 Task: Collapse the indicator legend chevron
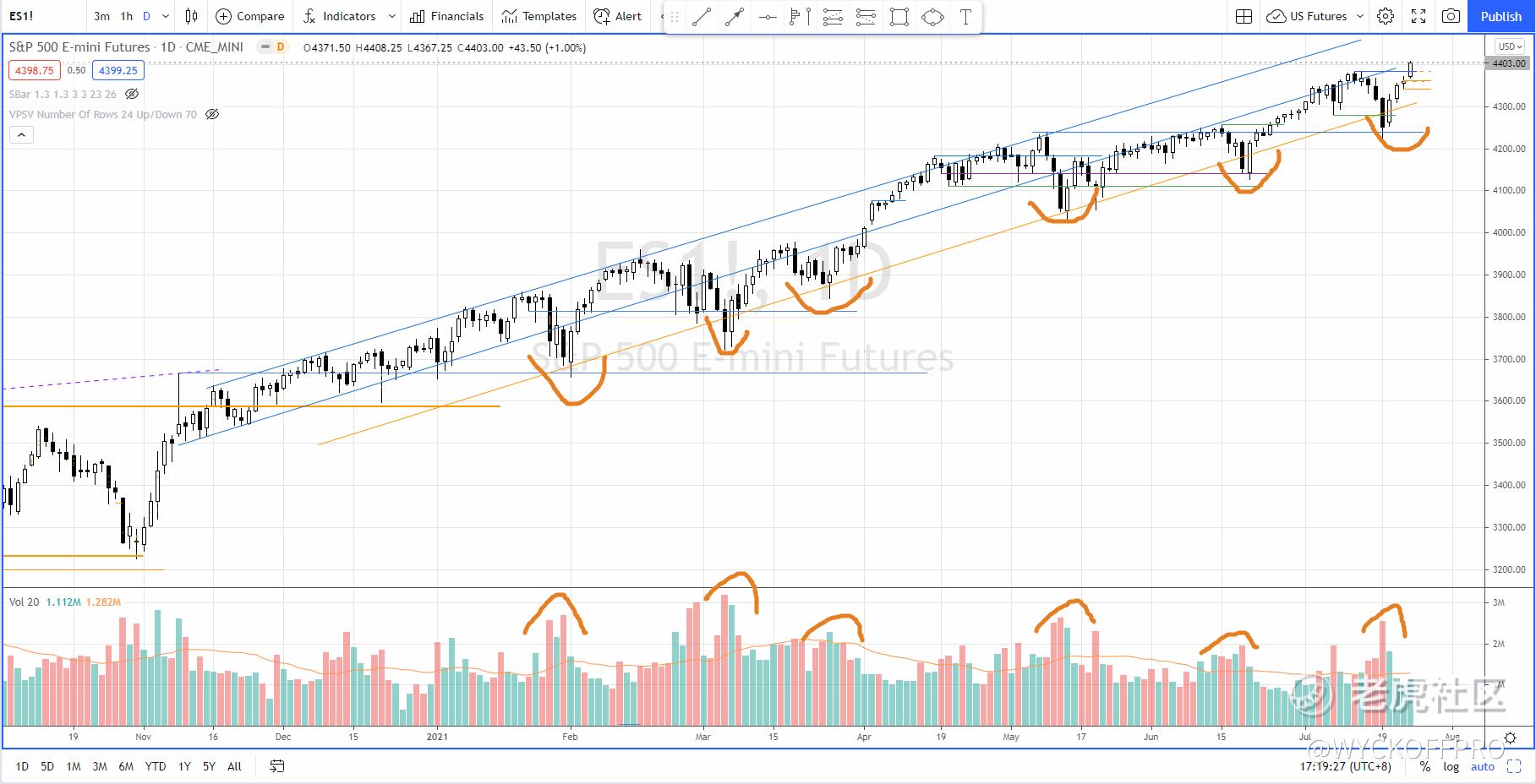coord(21,134)
